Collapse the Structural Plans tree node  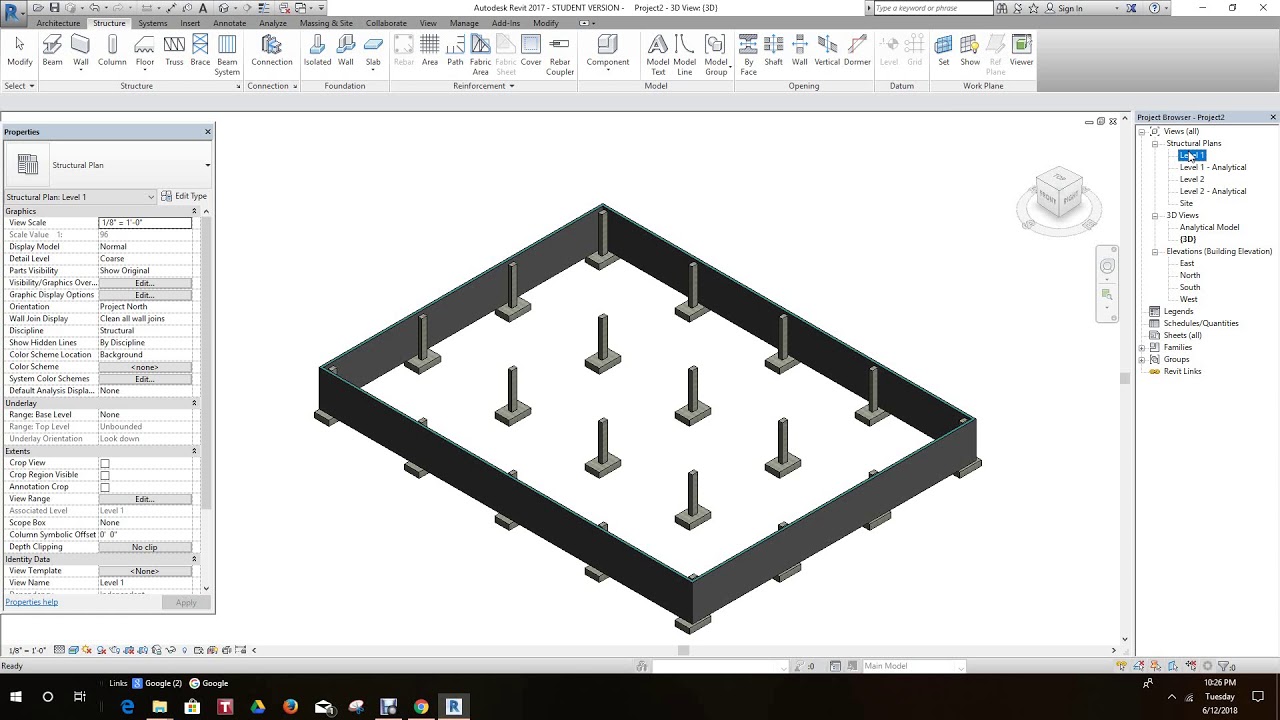click(1155, 143)
